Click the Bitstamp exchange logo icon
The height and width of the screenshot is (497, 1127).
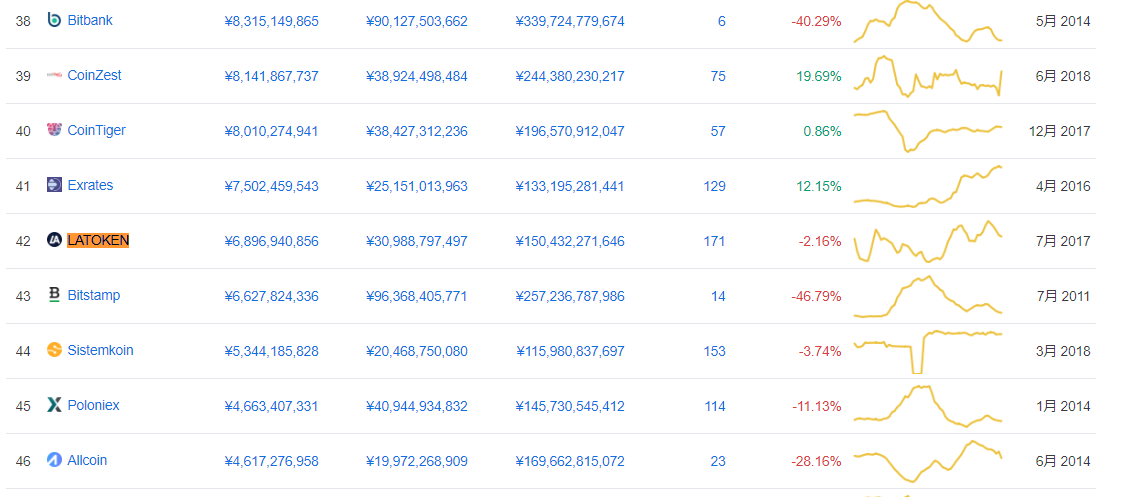click(54, 295)
